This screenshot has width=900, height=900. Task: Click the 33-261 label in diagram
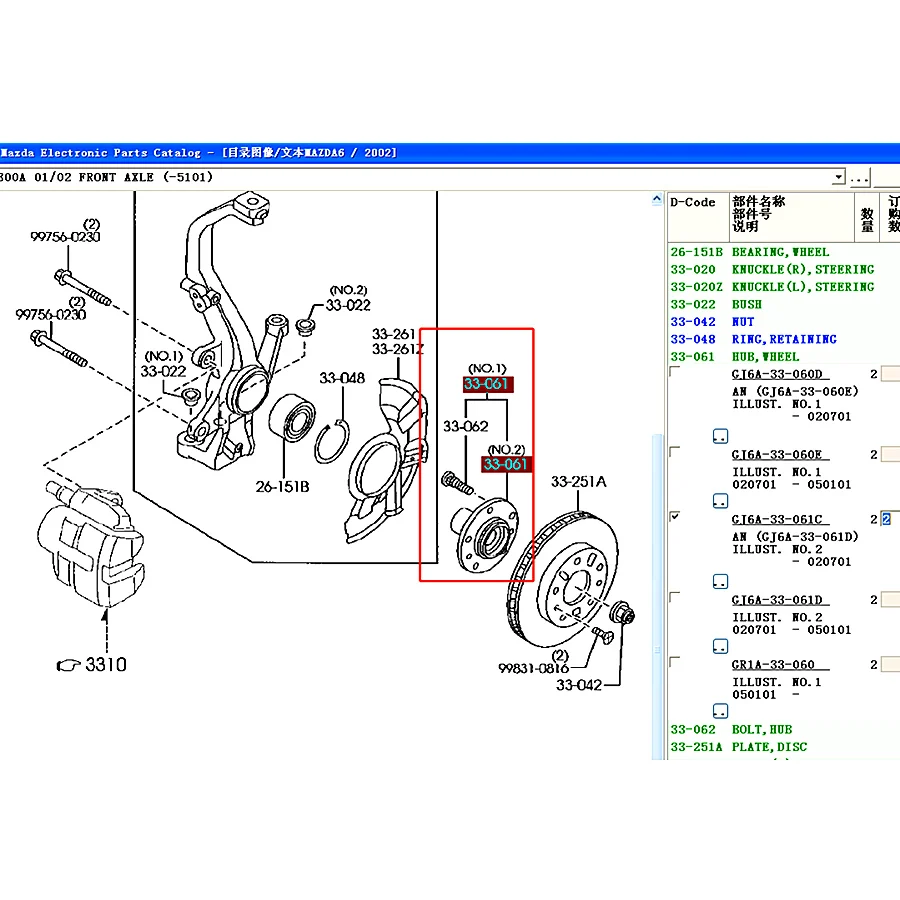(394, 334)
